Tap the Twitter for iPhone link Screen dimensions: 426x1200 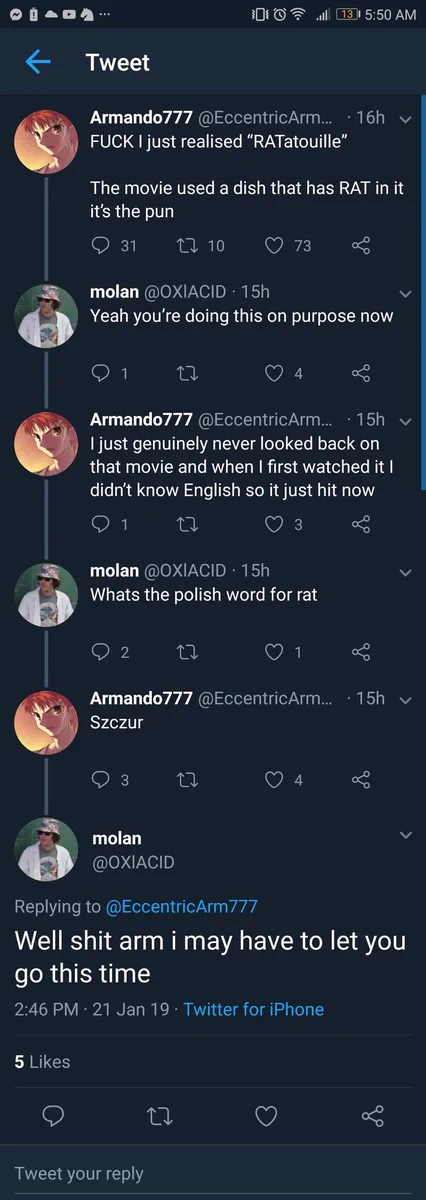coord(254,1009)
